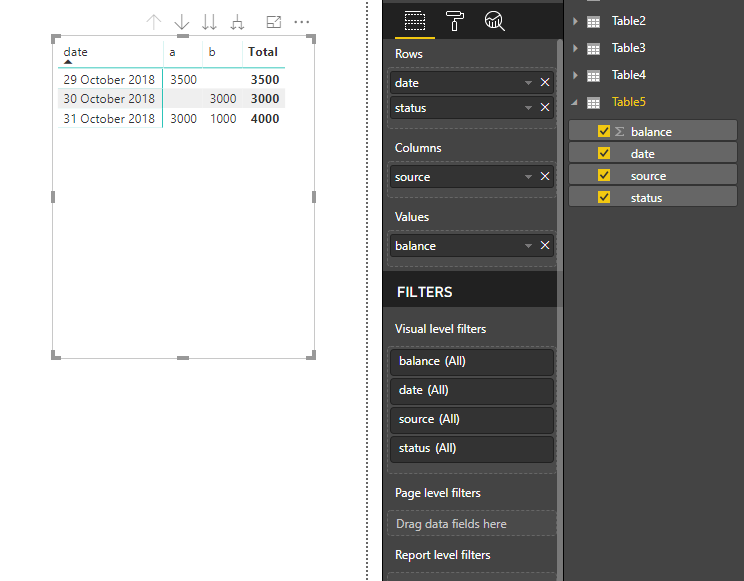Viewport: 744px width, 581px height.
Task: Remove source field from Columns
Action: click(545, 177)
